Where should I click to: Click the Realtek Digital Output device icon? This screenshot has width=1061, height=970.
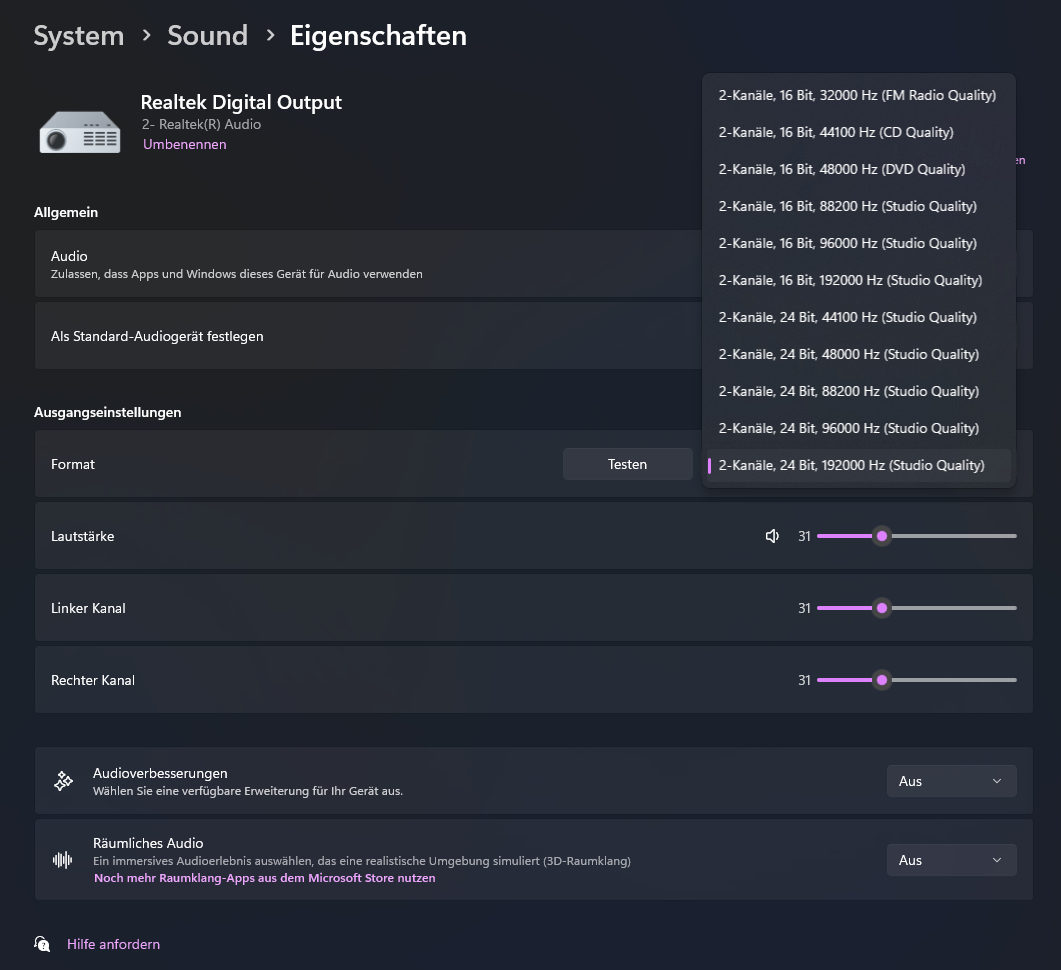pyautogui.click(x=80, y=128)
